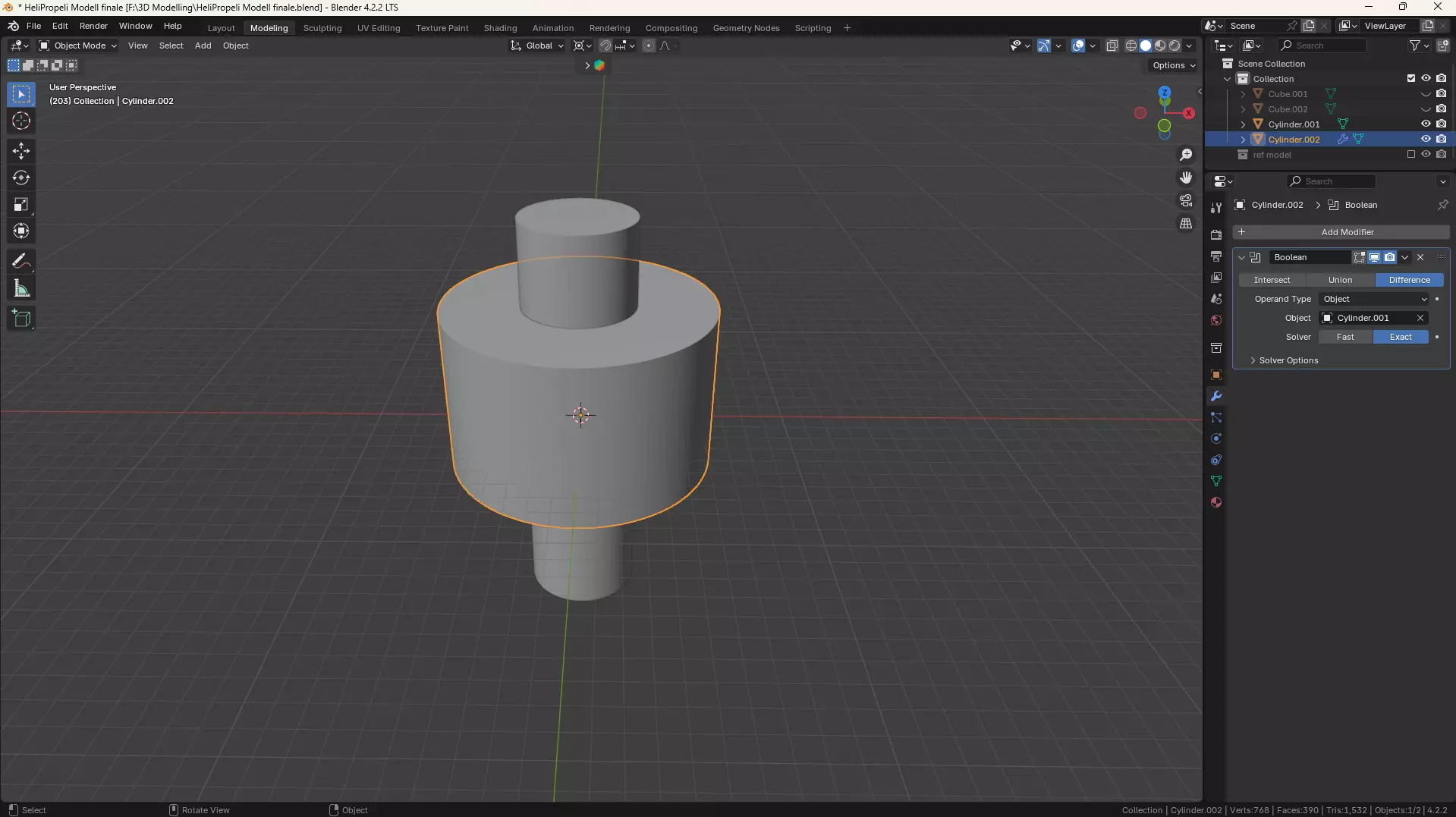
Task: Disable Cube.001 in renders camera icon
Action: click(x=1441, y=93)
